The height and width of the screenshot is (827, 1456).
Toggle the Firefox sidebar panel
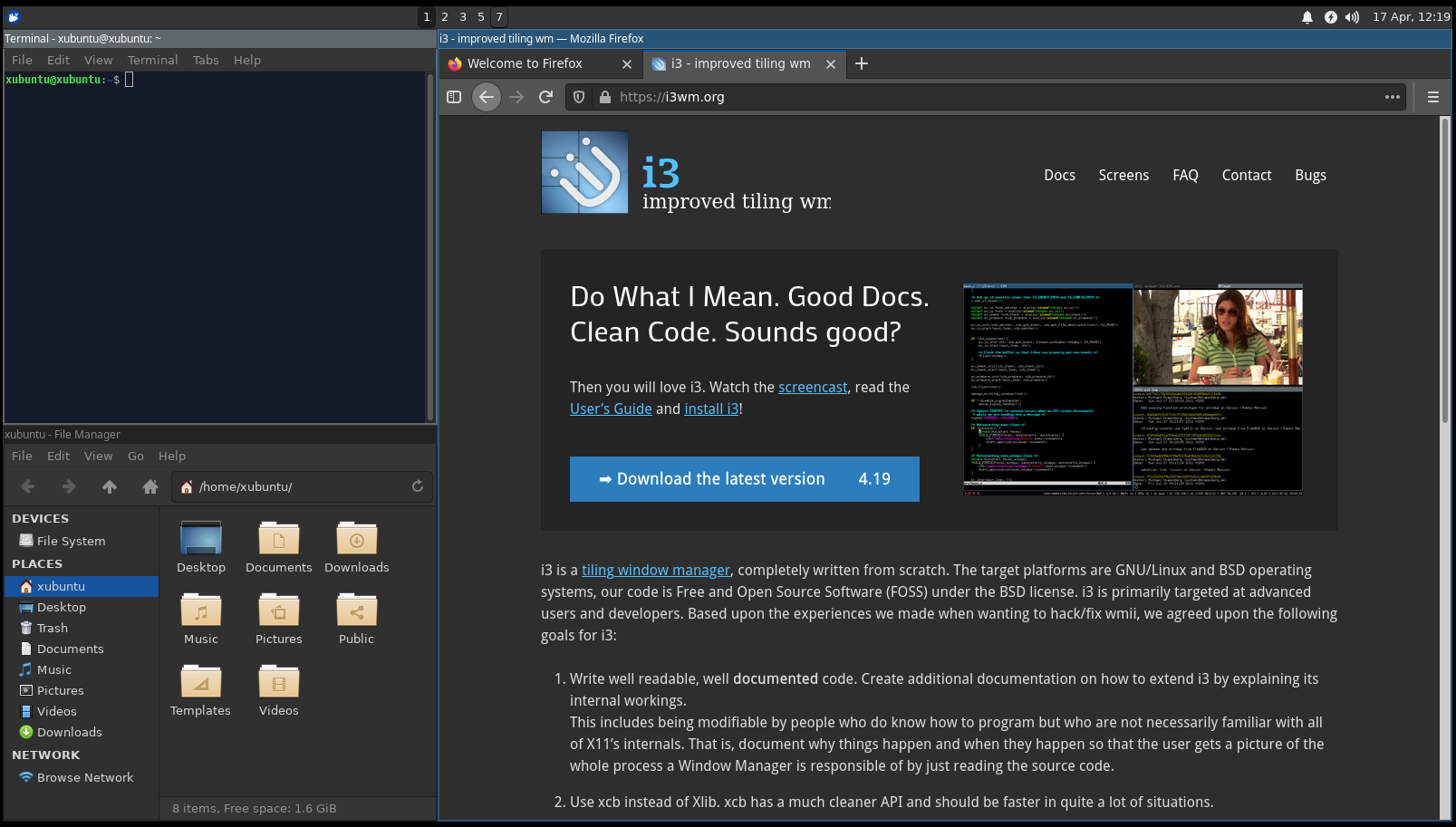click(453, 97)
